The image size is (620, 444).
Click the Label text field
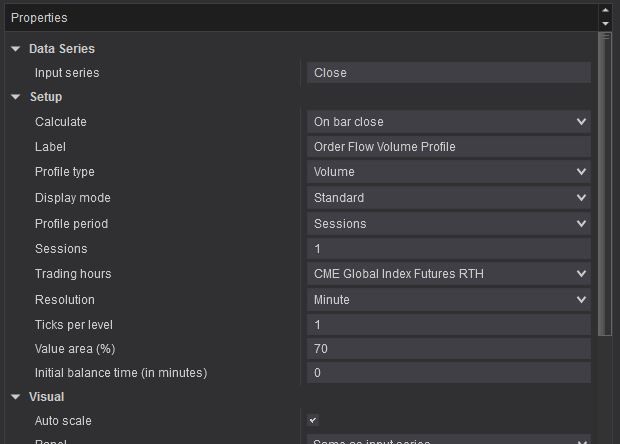coord(448,147)
